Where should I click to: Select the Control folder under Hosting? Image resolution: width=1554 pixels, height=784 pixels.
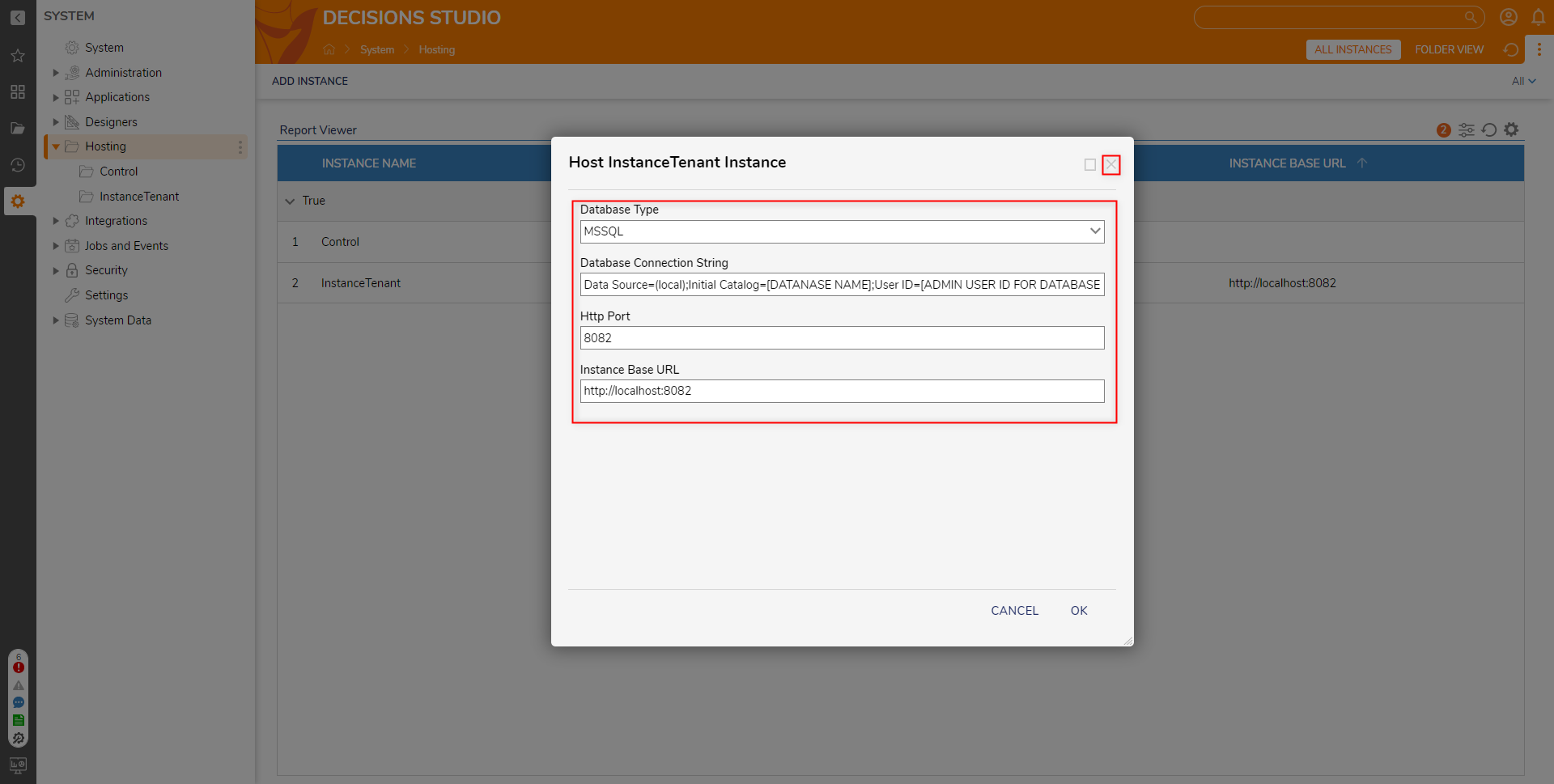118,172
